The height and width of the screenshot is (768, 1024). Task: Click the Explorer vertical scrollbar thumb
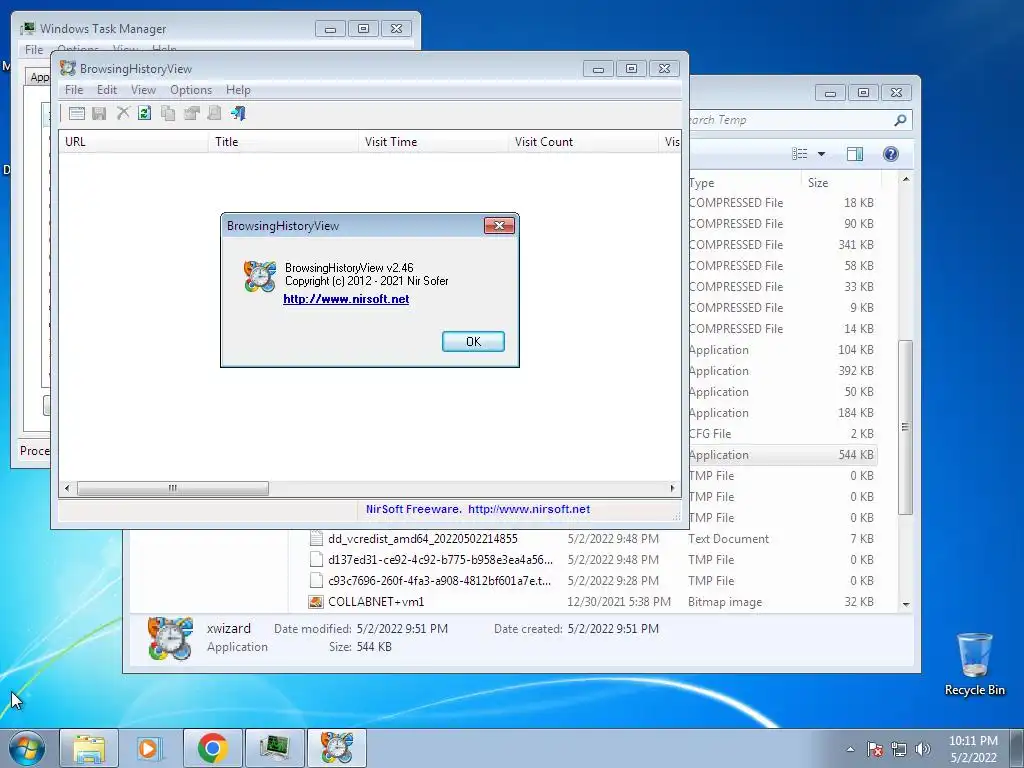pyautogui.click(x=905, y=427)
